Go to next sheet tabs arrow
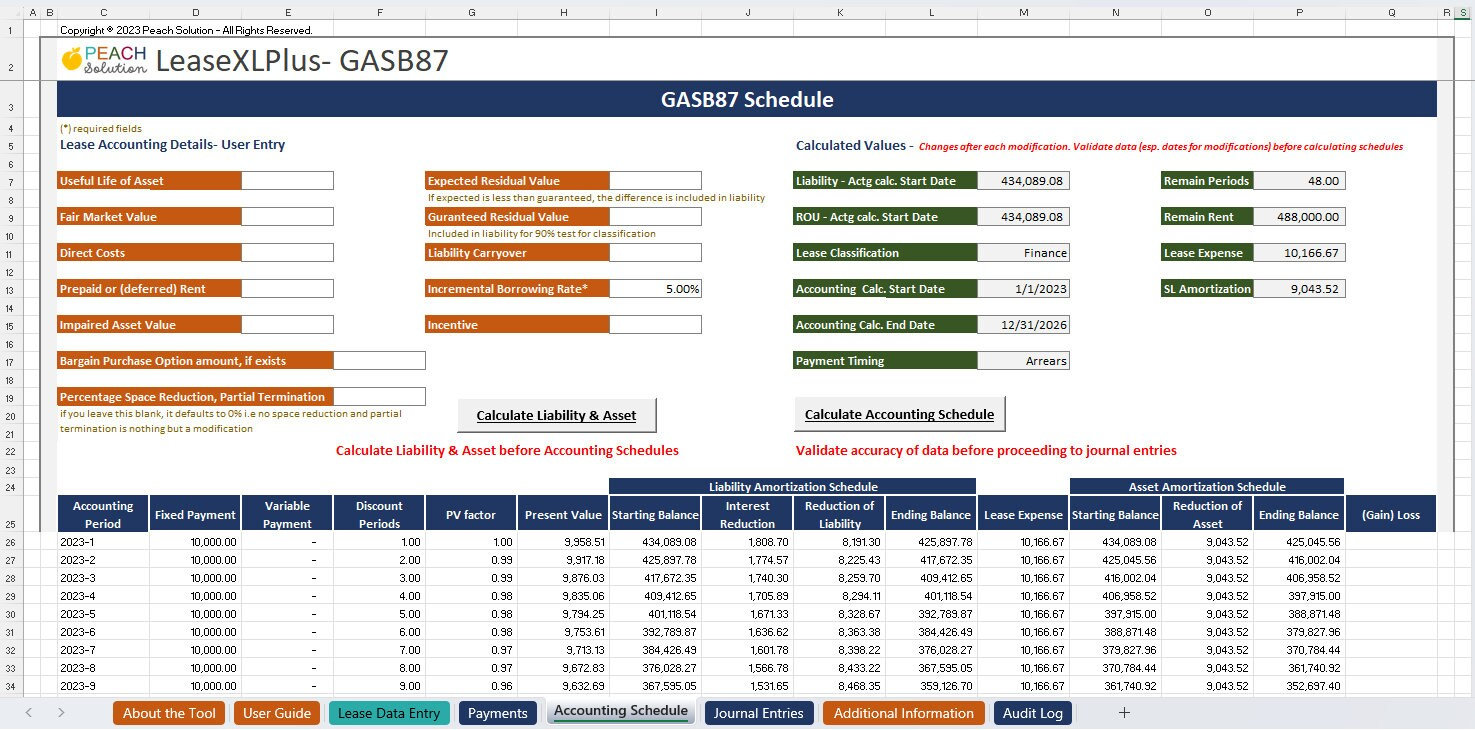The width and height of the screenshot is (1475, 730). [61, 713]
